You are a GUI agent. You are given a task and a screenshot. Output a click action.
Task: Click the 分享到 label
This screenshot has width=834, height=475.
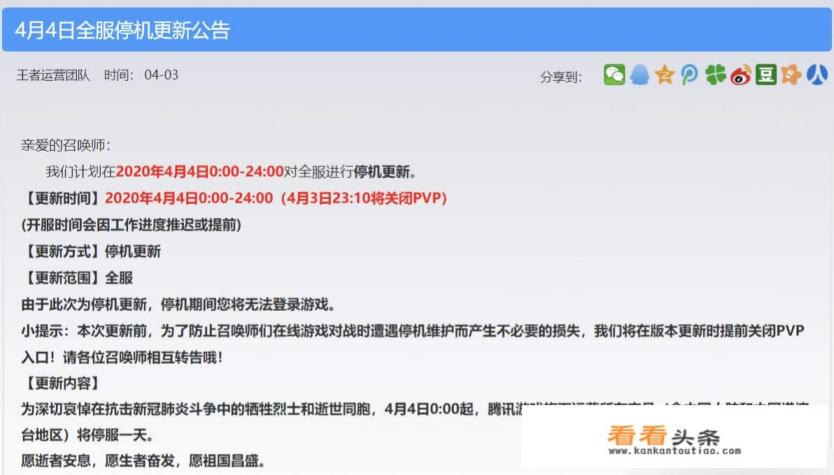[x=561, y=77]
